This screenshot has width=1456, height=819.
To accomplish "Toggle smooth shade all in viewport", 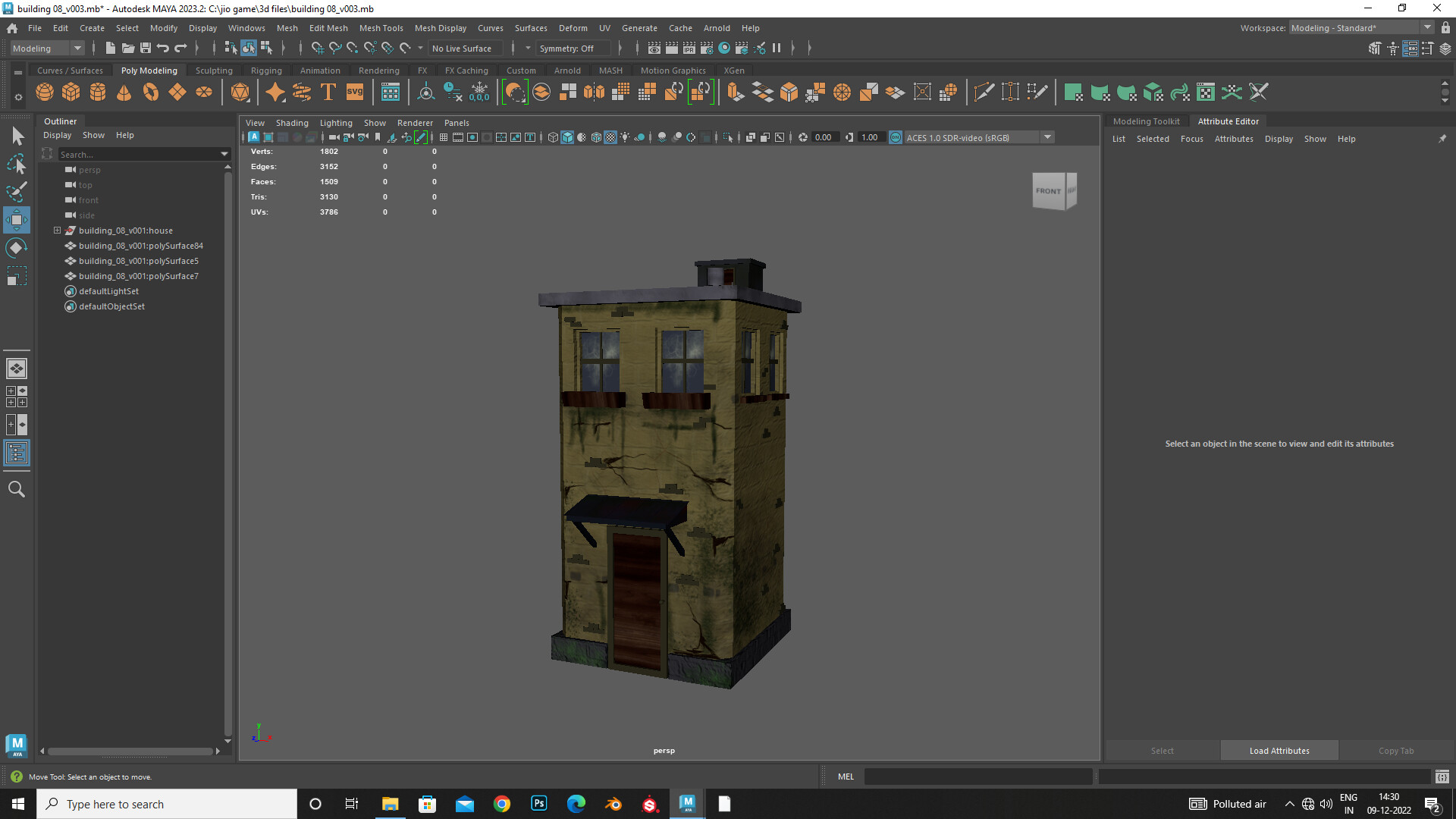I will (x=567, y=138).
